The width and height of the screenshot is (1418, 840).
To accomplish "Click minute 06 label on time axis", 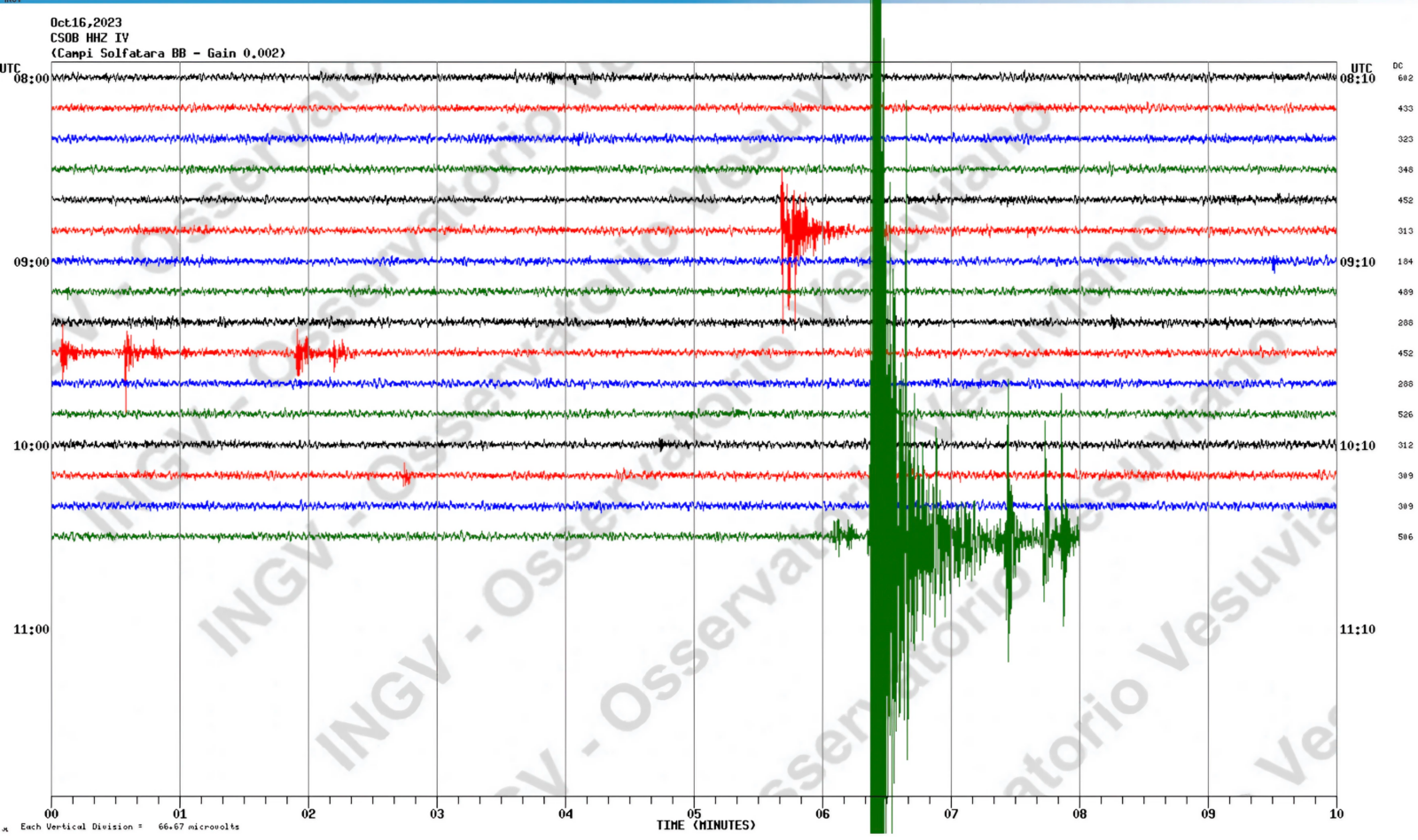I will 822,813.
